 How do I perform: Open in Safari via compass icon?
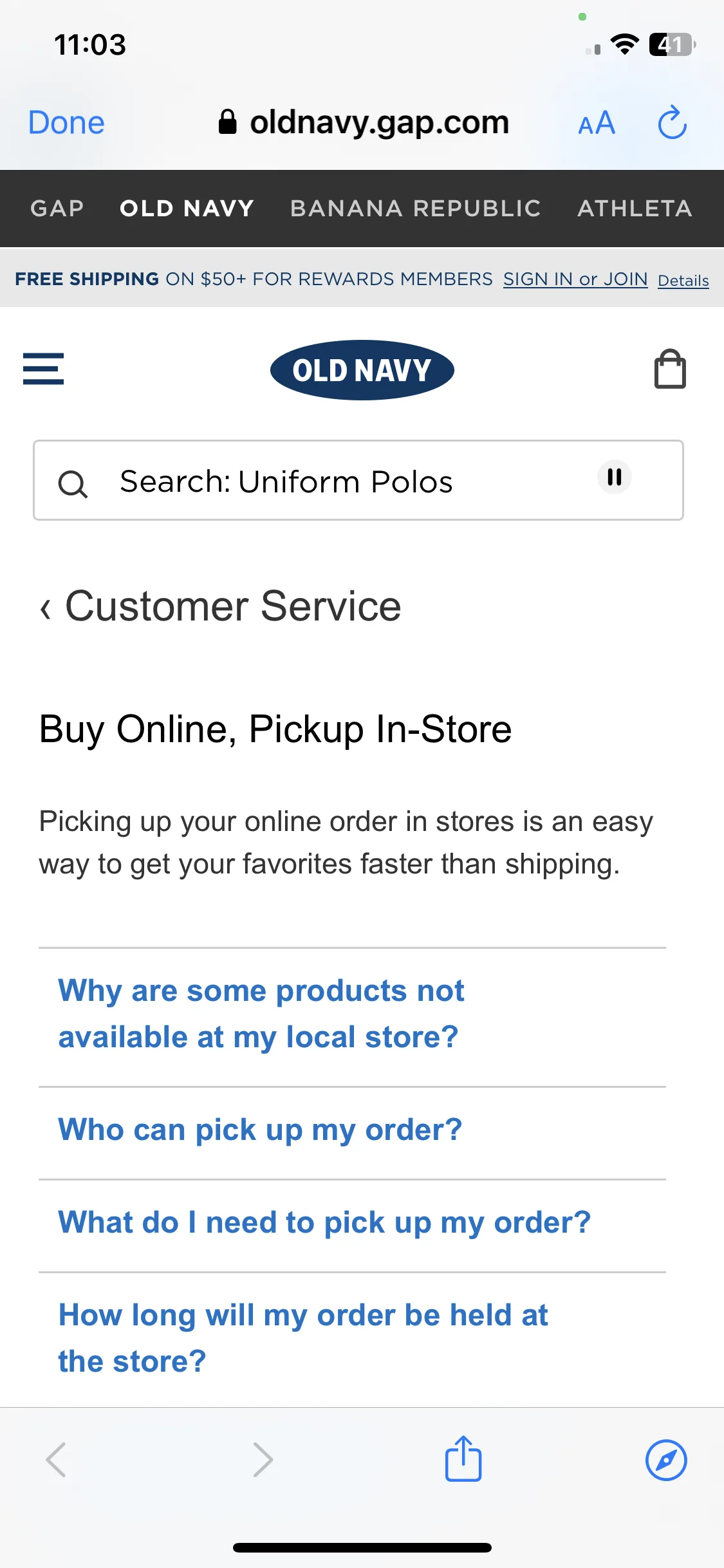coord(666,1460)
